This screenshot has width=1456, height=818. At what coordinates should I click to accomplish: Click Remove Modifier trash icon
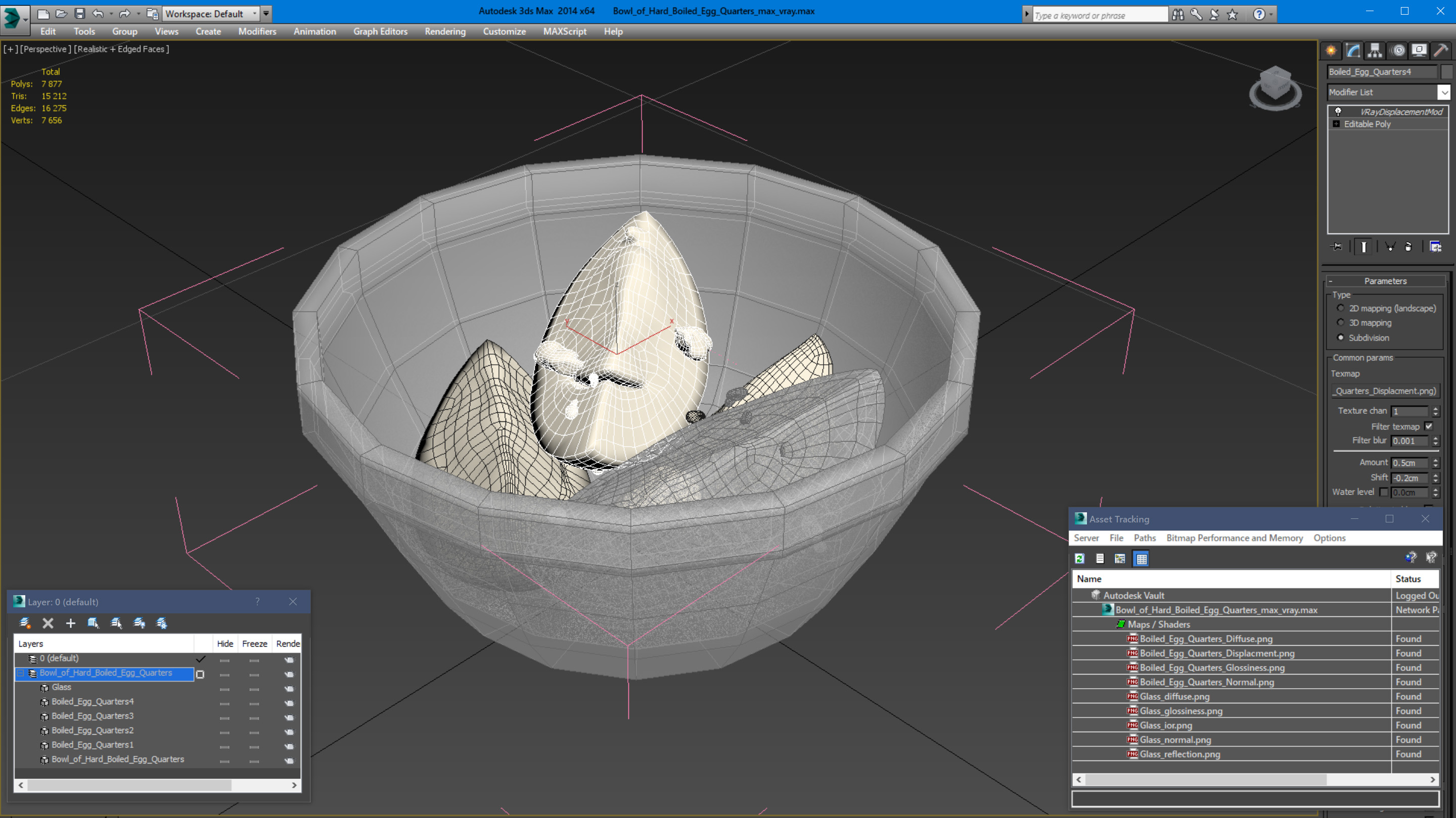1408,247
